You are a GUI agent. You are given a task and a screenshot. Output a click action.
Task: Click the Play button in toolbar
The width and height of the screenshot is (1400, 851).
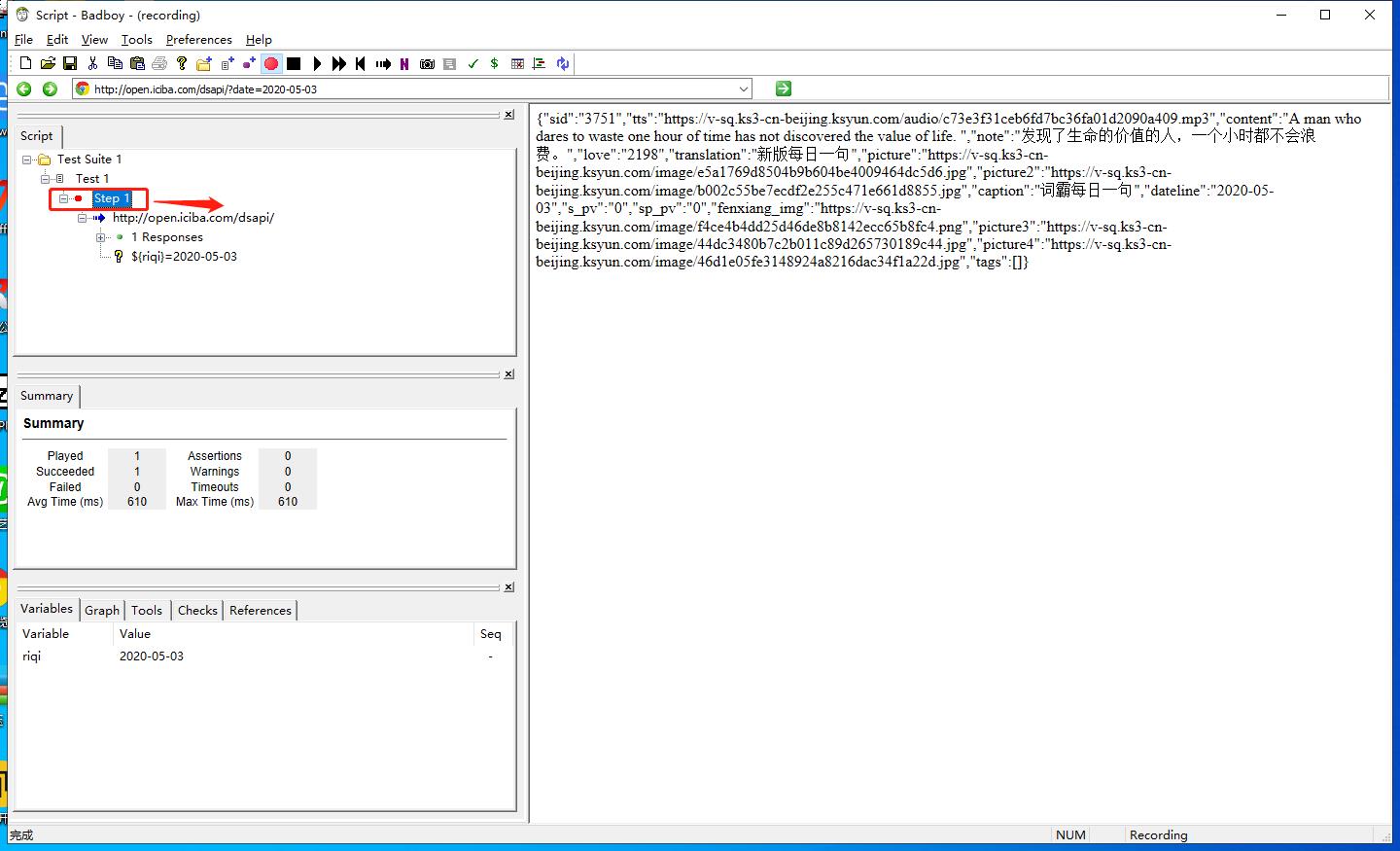point(317,63)
